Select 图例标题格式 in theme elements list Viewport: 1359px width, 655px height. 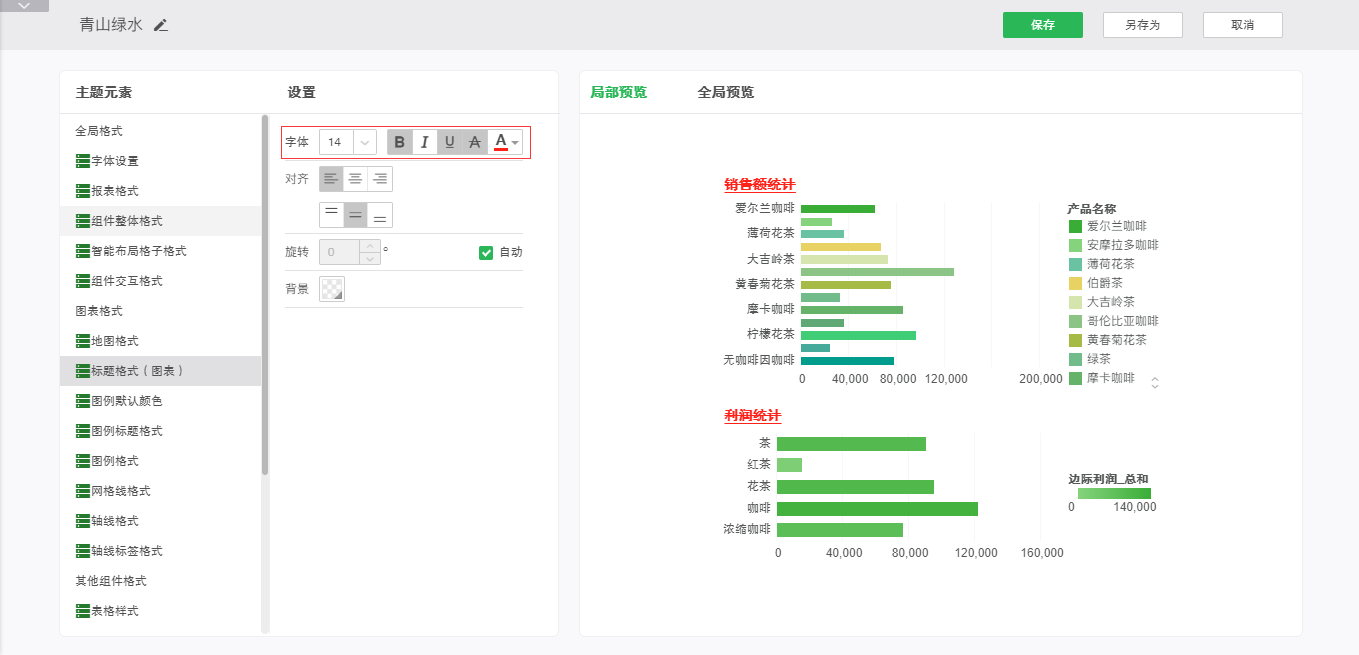(x=126, y=431)
